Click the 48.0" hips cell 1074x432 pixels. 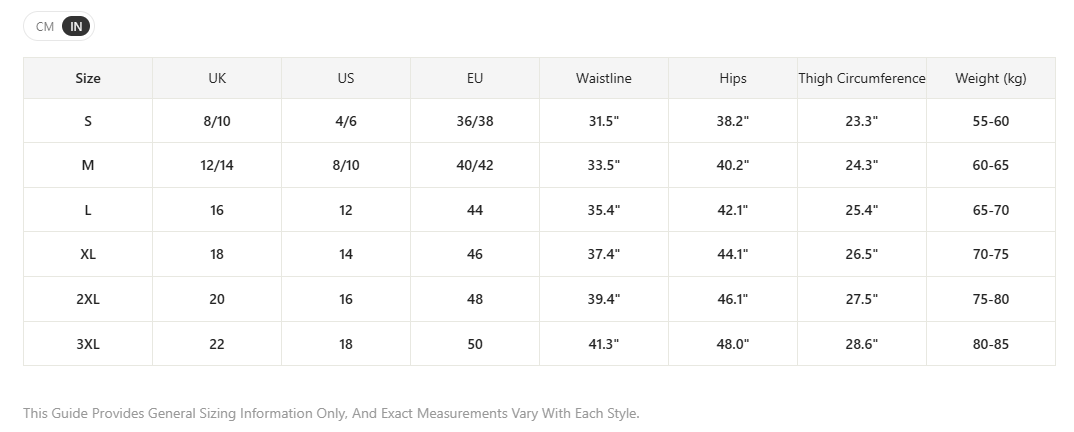coord(733,344)
